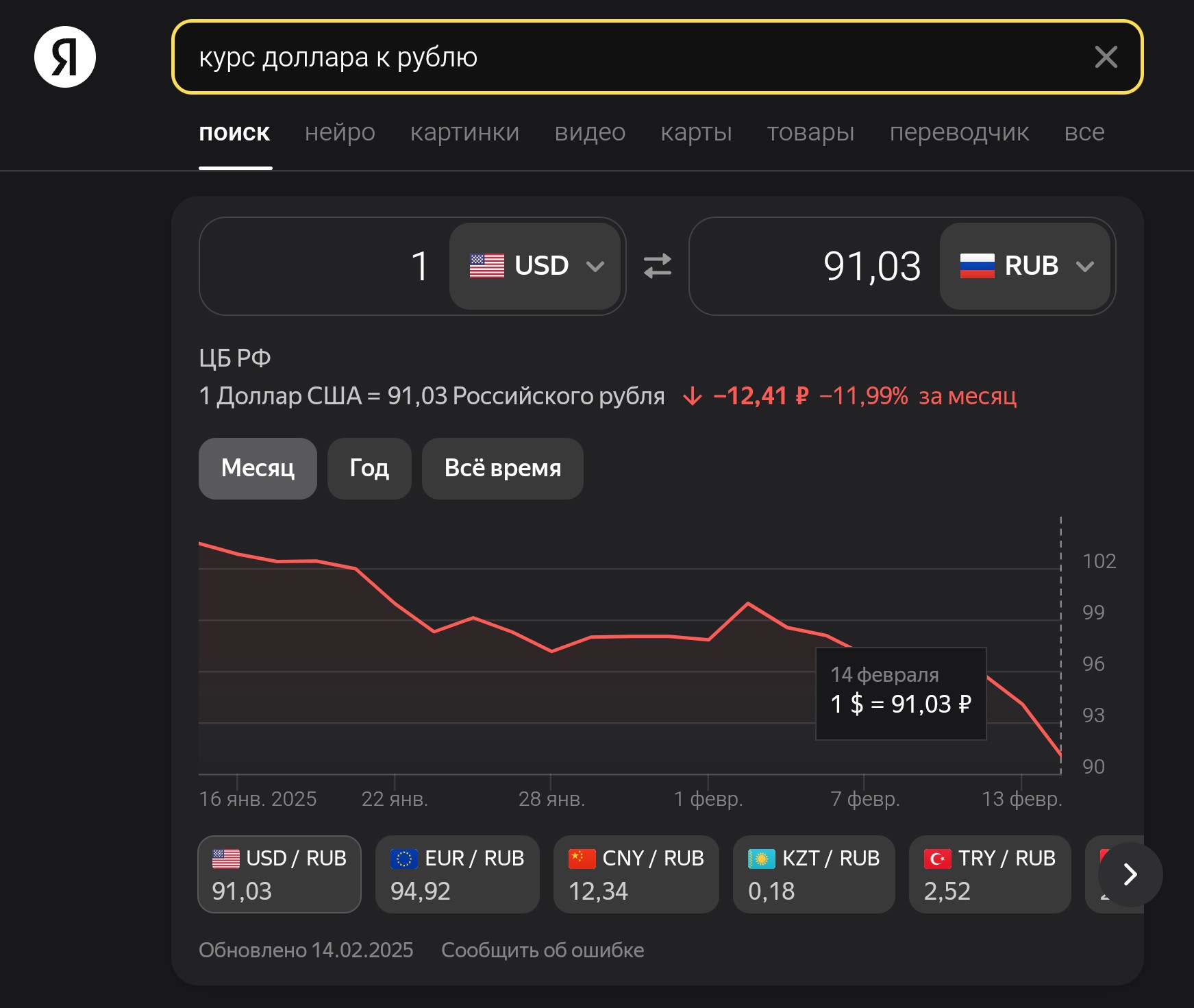Image resolution: width=1194 pixels, height=1008 pixels.
Task: Choose the USD / RUB pair card
Action: (x=279, y=874)
